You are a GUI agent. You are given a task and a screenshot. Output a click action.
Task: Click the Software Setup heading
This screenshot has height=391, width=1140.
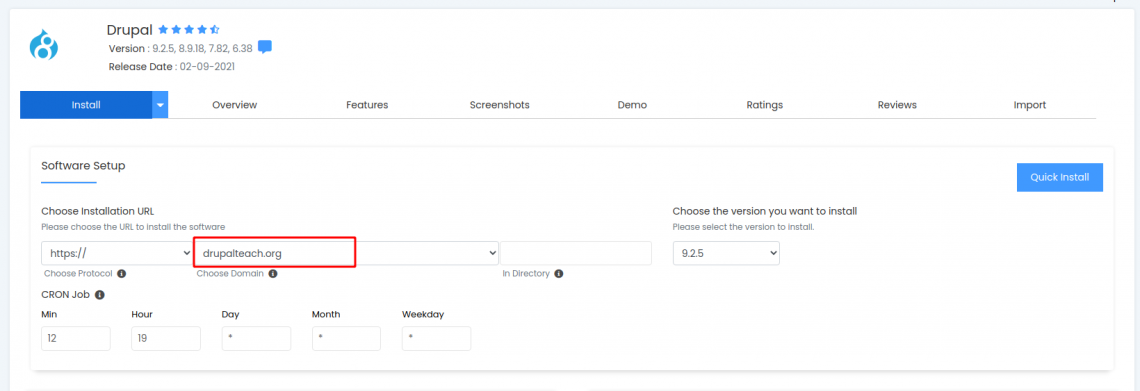(84, 166)
